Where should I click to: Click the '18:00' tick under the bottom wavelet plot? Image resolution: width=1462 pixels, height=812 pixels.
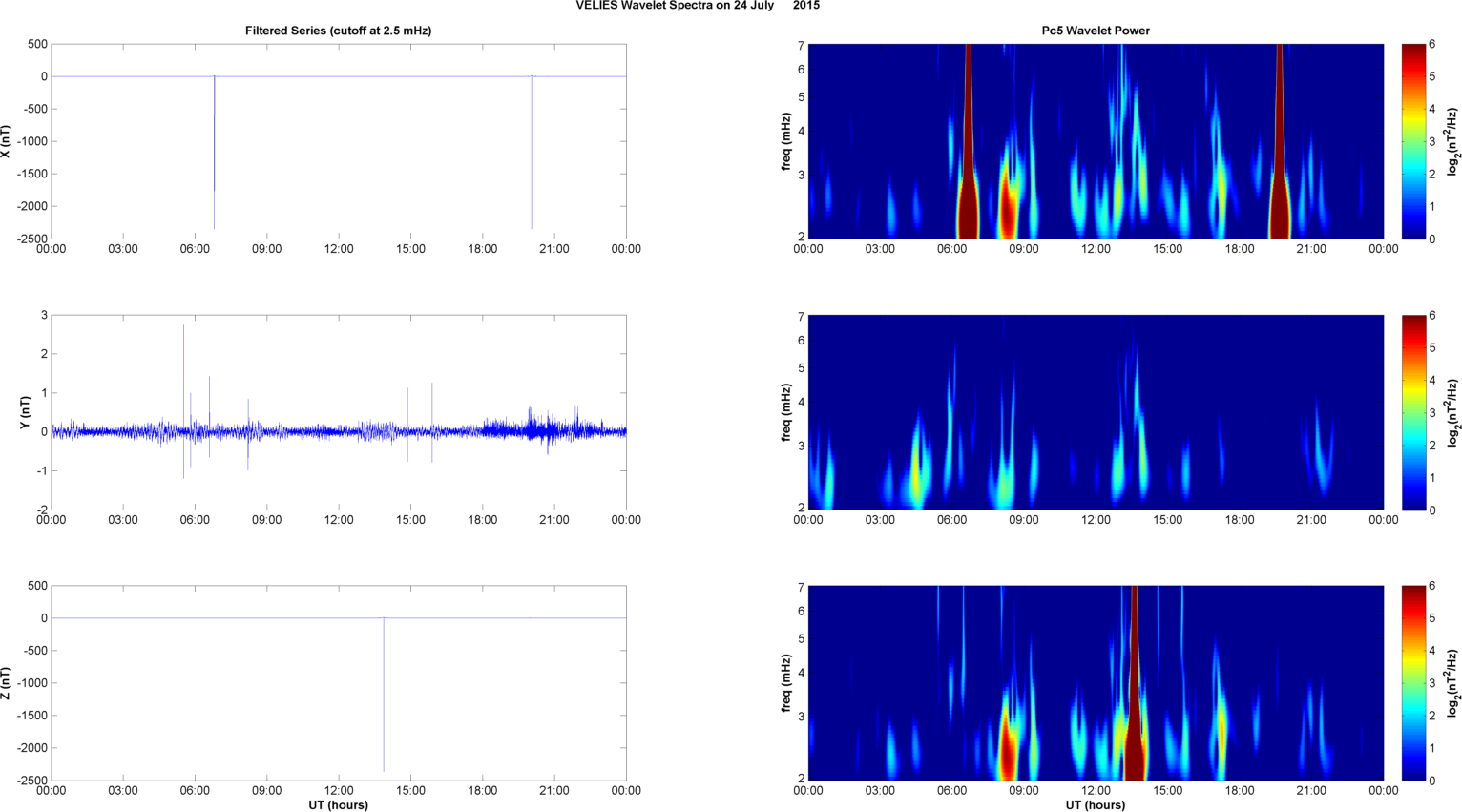pos(1240,790)
